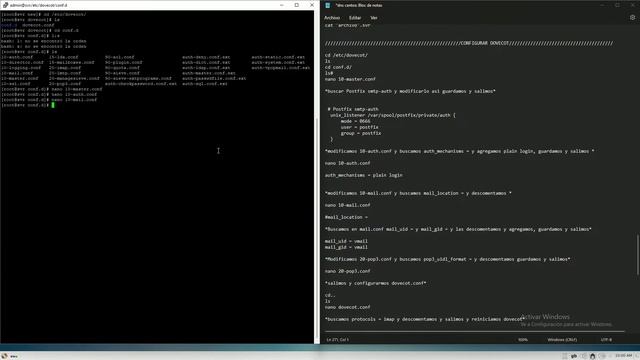The image size is (640, 360).
Task: Click the PuTTY icon in terminal title bar
Action: coord(5,5)
